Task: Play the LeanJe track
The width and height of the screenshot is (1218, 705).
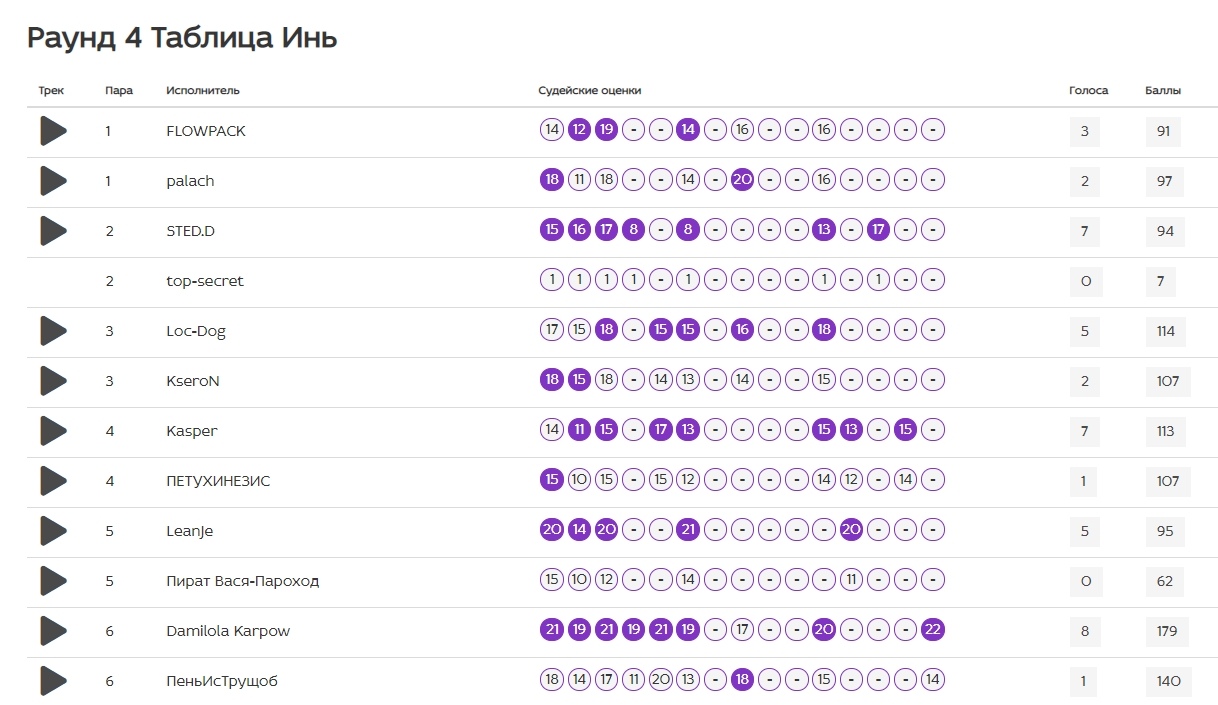Action: (x=53, y=531)
